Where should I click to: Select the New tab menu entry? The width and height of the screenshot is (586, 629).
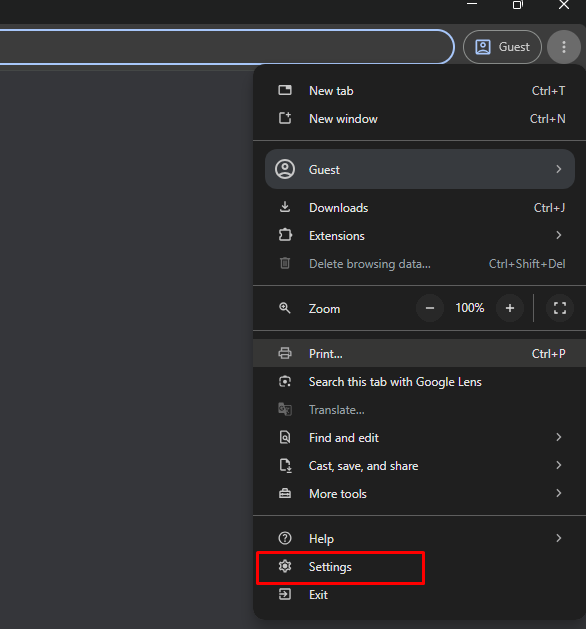coord(420,91)
